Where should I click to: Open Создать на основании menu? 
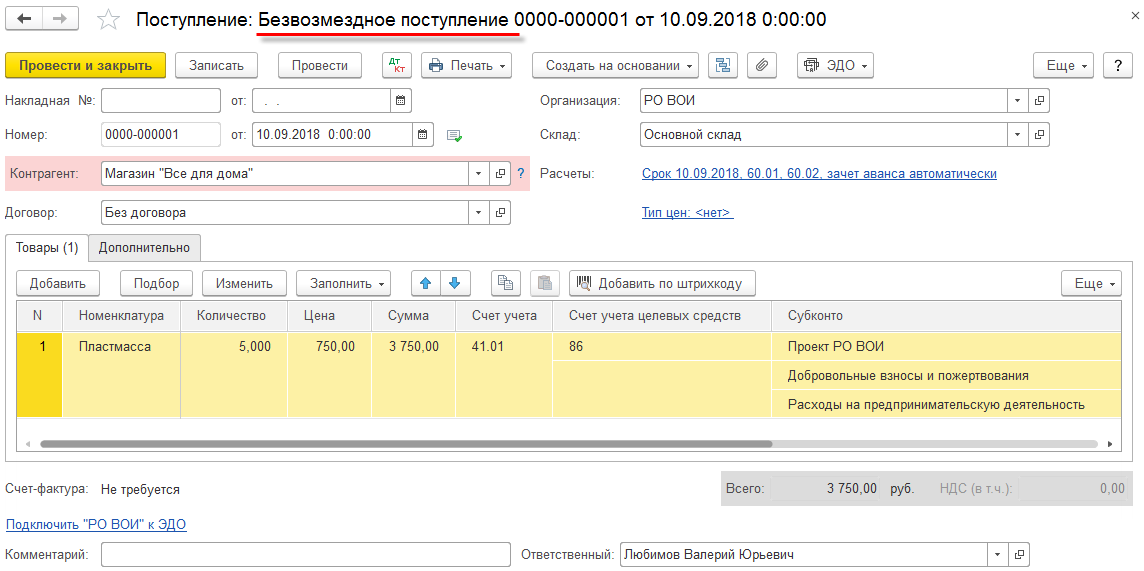tap(615, 65)
